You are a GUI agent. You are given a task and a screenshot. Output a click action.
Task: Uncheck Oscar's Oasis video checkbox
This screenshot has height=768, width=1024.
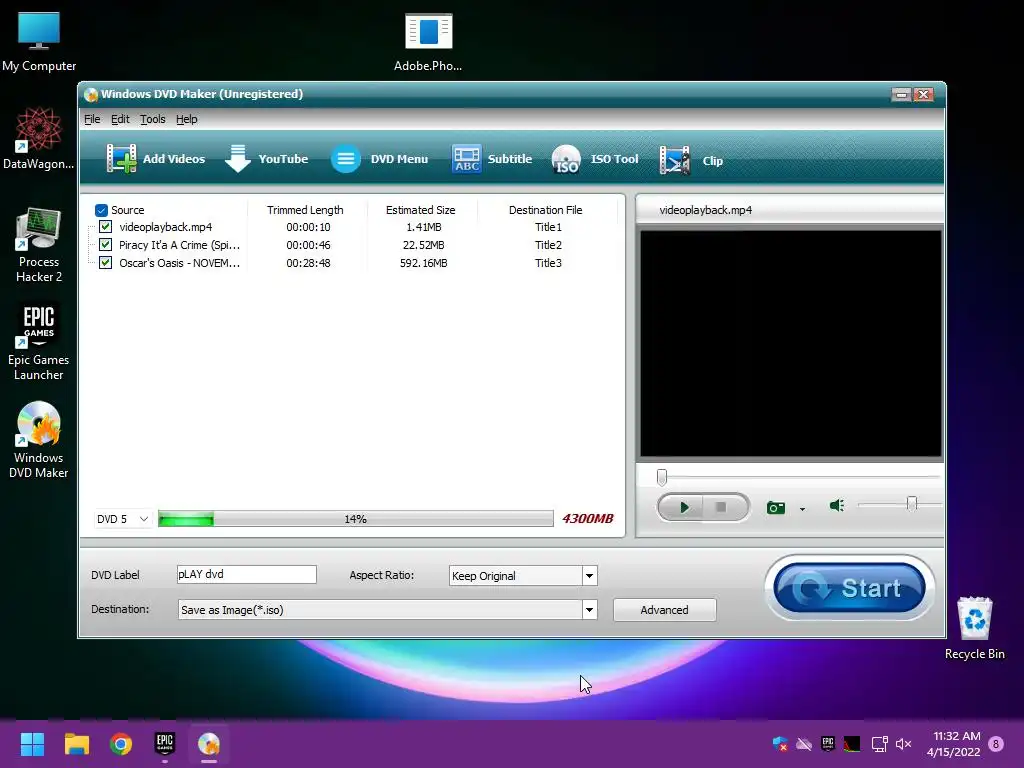(x=105, y=263)
